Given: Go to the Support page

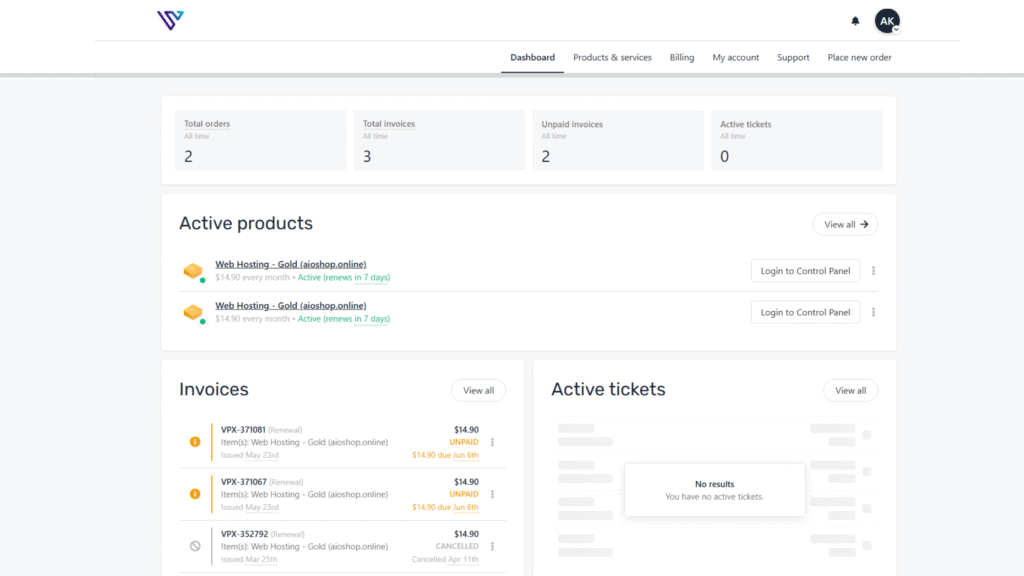Looking at the screenshot, I should [793, 58].
